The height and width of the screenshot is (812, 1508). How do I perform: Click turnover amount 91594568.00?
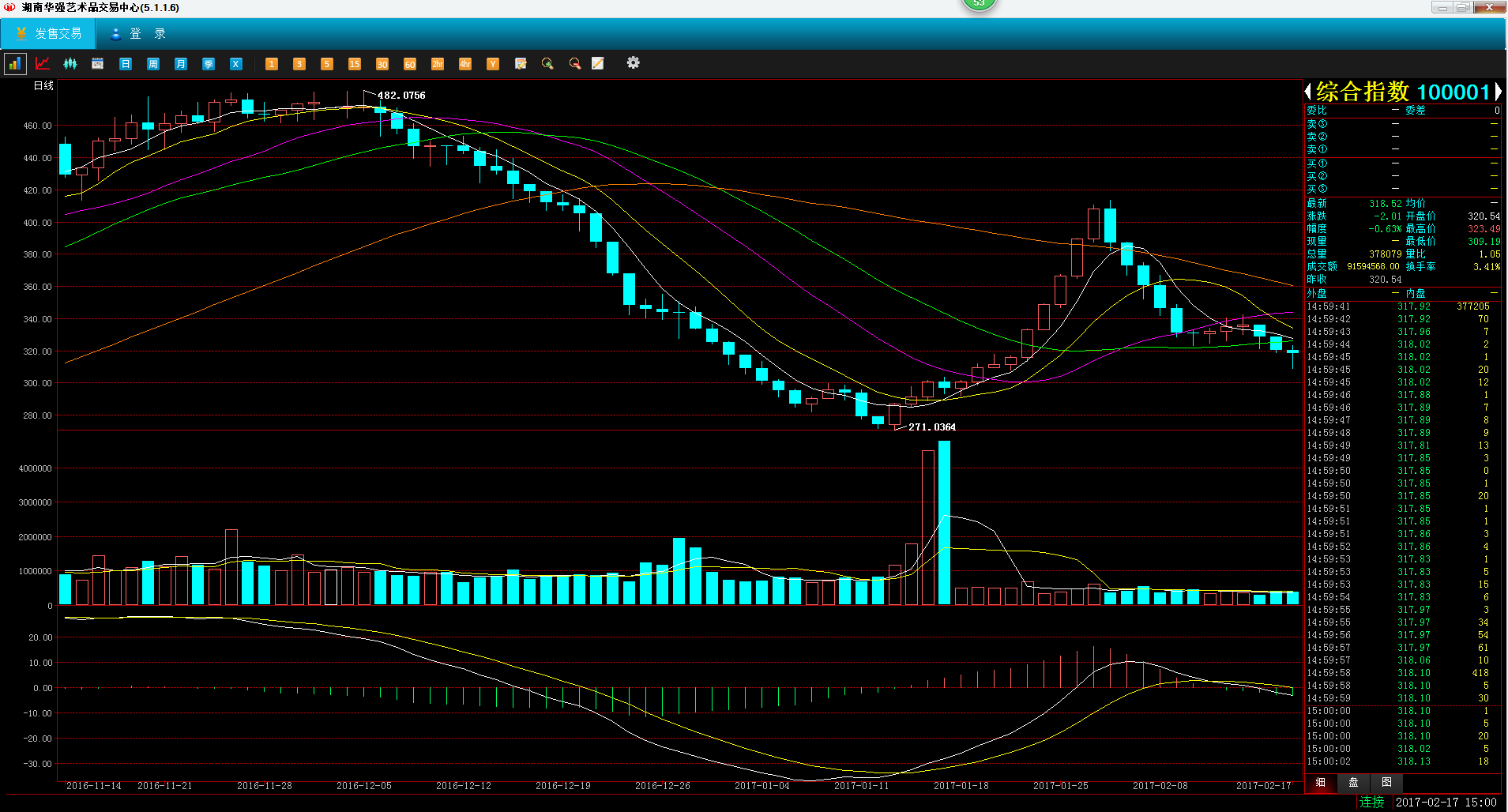pos(1373,267)
